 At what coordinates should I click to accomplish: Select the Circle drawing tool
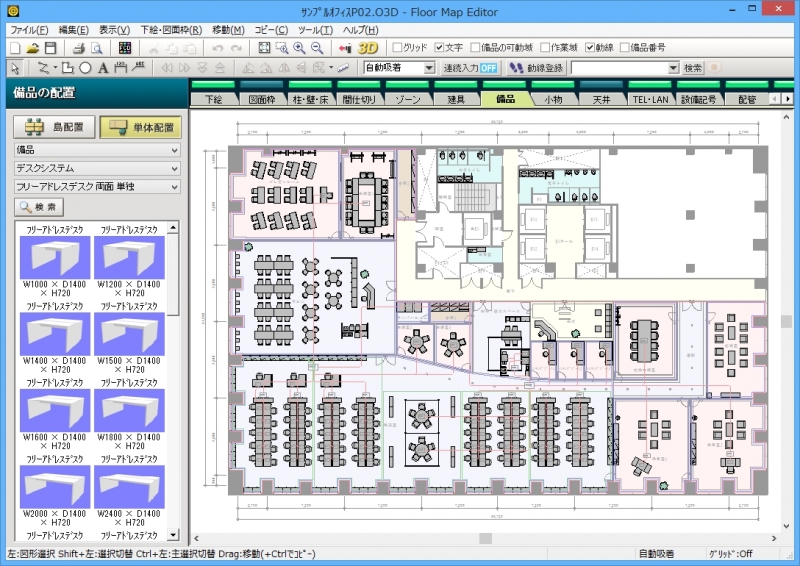coord(86,68)
